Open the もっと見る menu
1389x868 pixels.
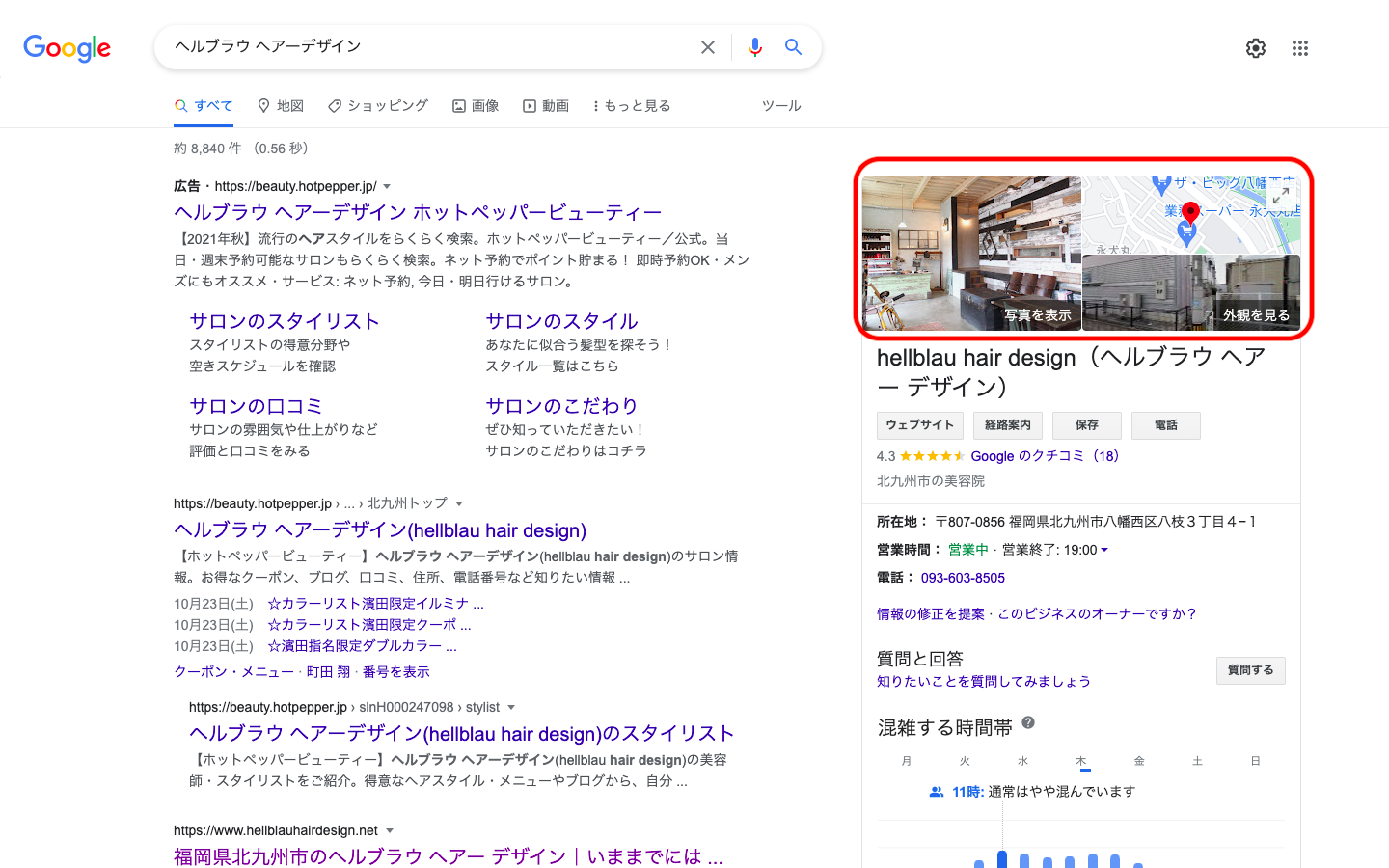[632, 106]
